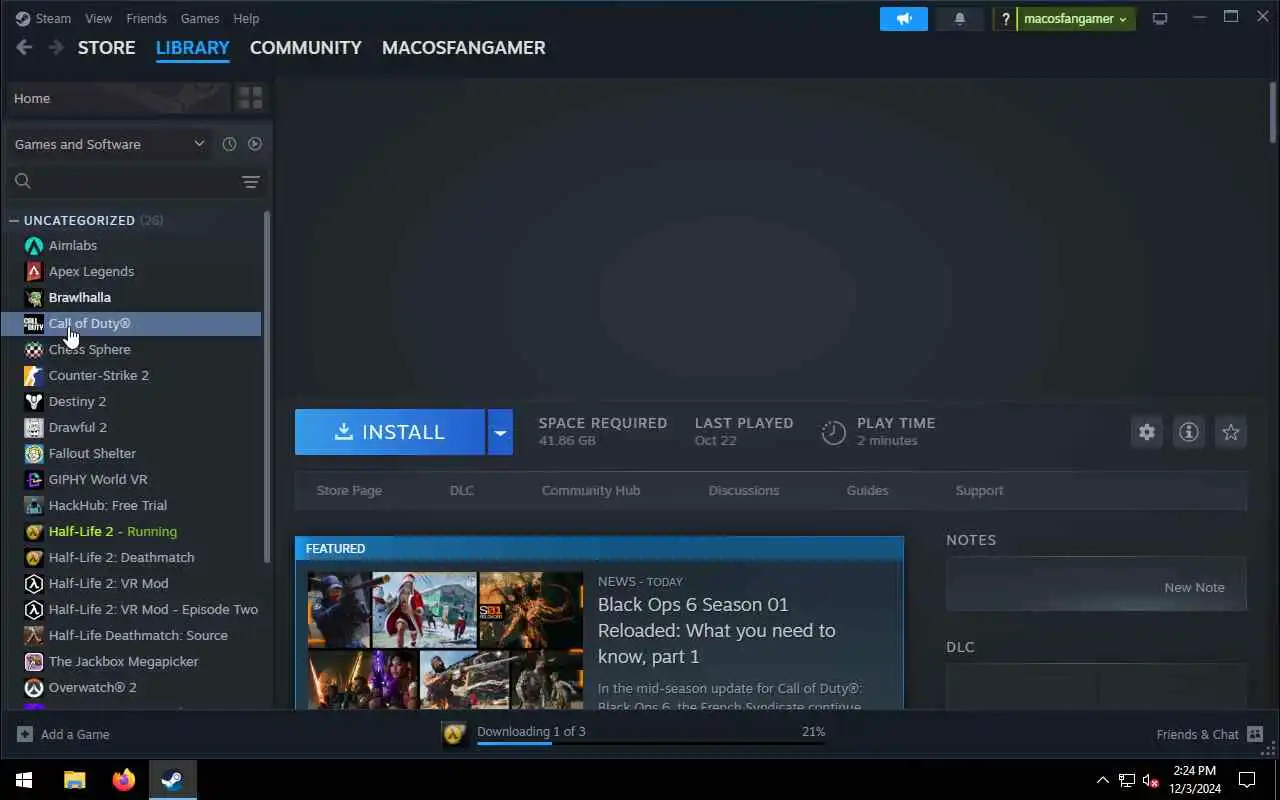Open the install options dropdown arrow
This screenshot has height=800, width=1280.
500,432
